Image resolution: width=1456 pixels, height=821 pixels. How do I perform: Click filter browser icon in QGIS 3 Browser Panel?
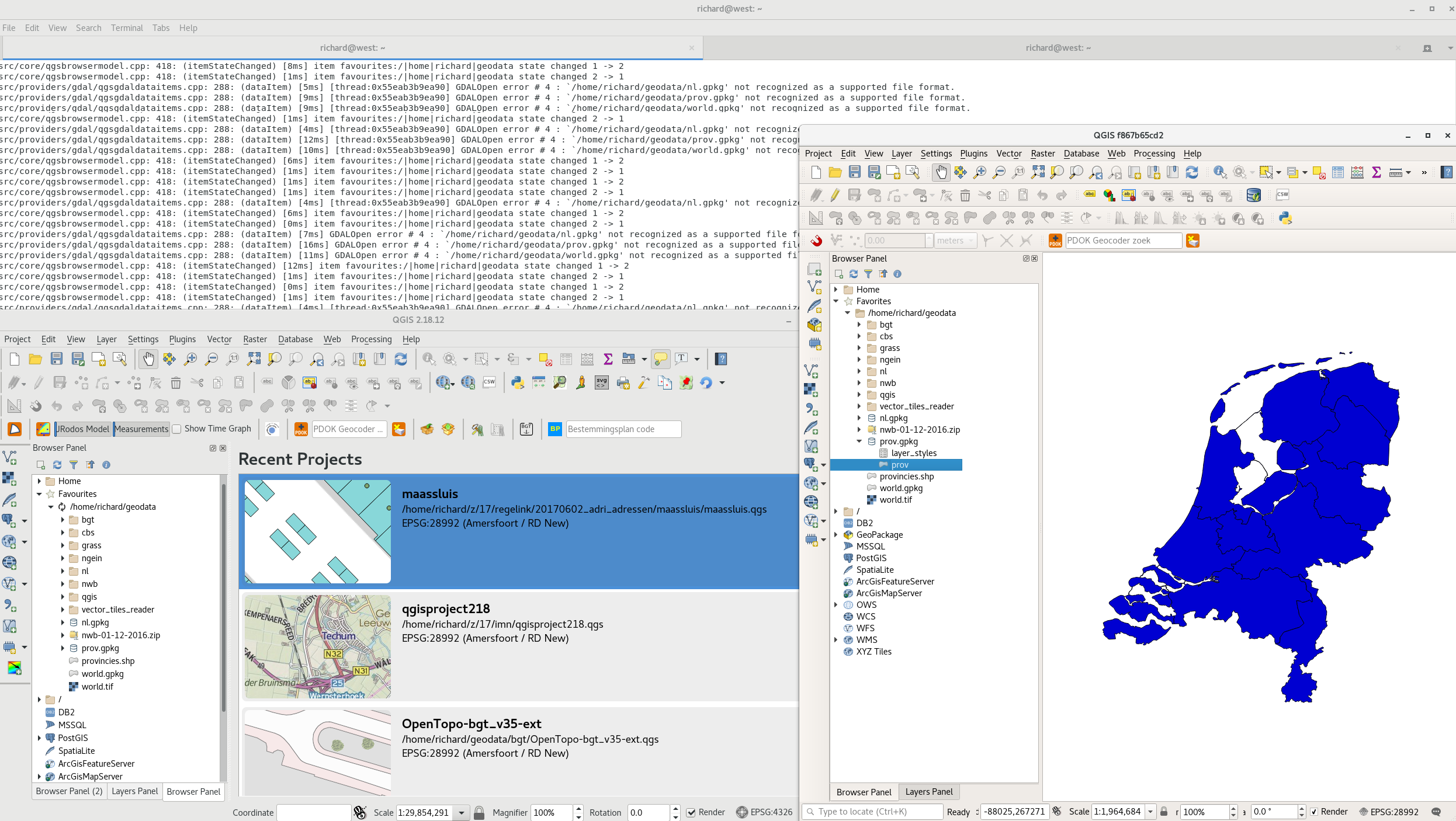coord(868,274)
